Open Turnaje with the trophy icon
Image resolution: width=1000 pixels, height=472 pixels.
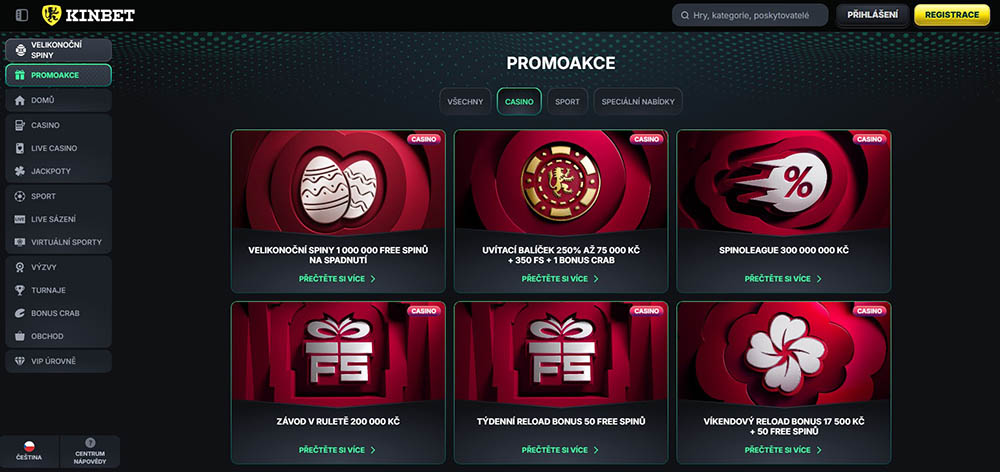pyautogui.click(x=58, y=290)
